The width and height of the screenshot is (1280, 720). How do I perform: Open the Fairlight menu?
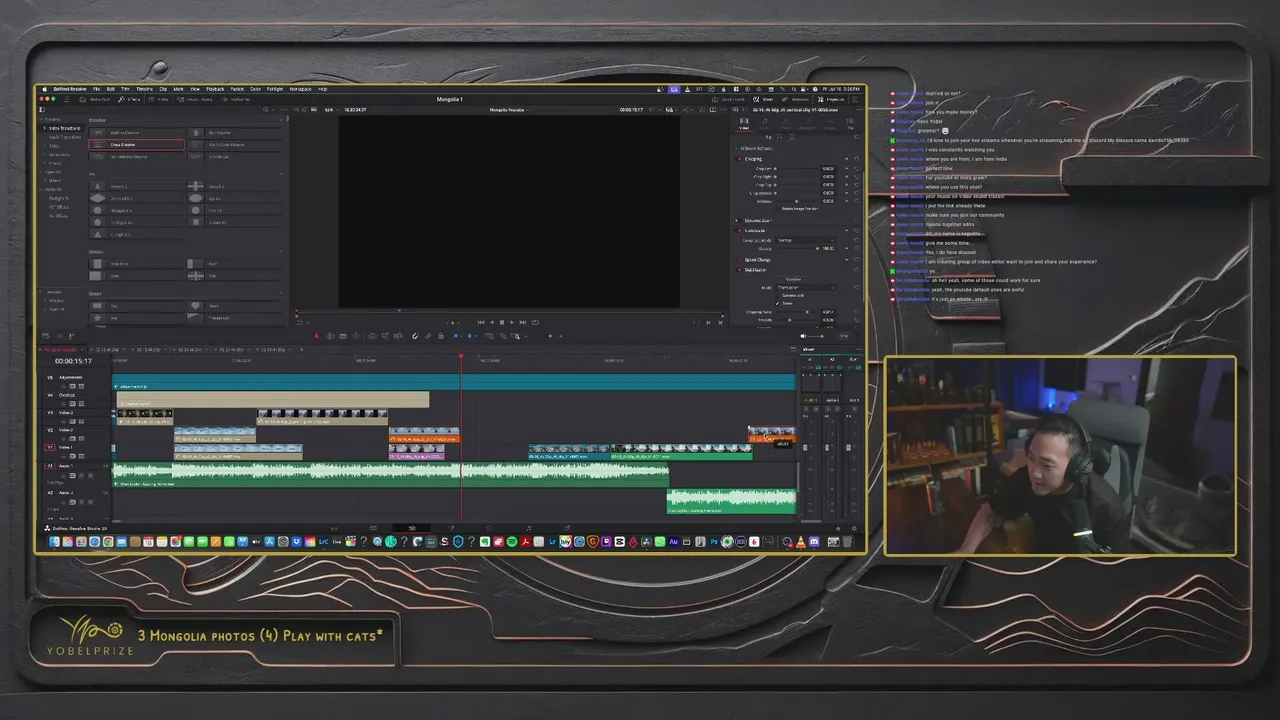click(x=274, y=89)
